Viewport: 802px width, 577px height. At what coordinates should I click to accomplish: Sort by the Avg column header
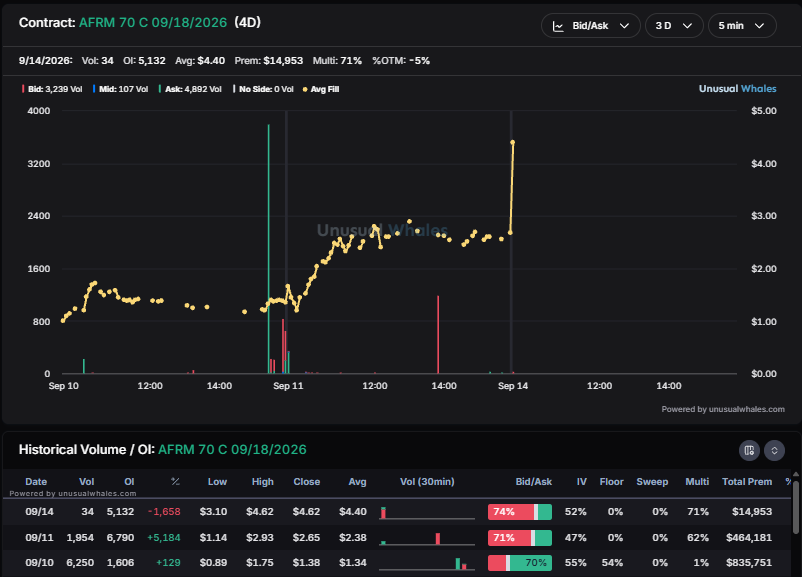pyautogui.click(x=357, y=482)
